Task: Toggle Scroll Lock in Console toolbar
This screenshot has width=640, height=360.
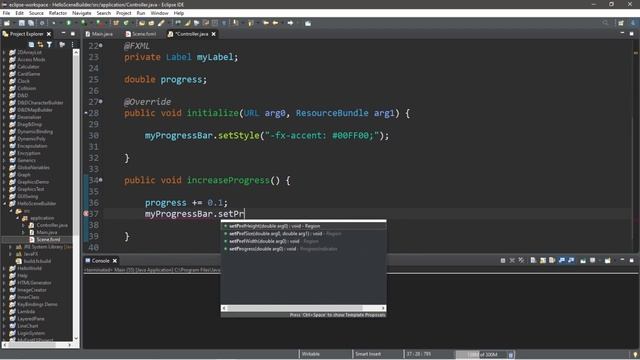Action: point(542,260)
